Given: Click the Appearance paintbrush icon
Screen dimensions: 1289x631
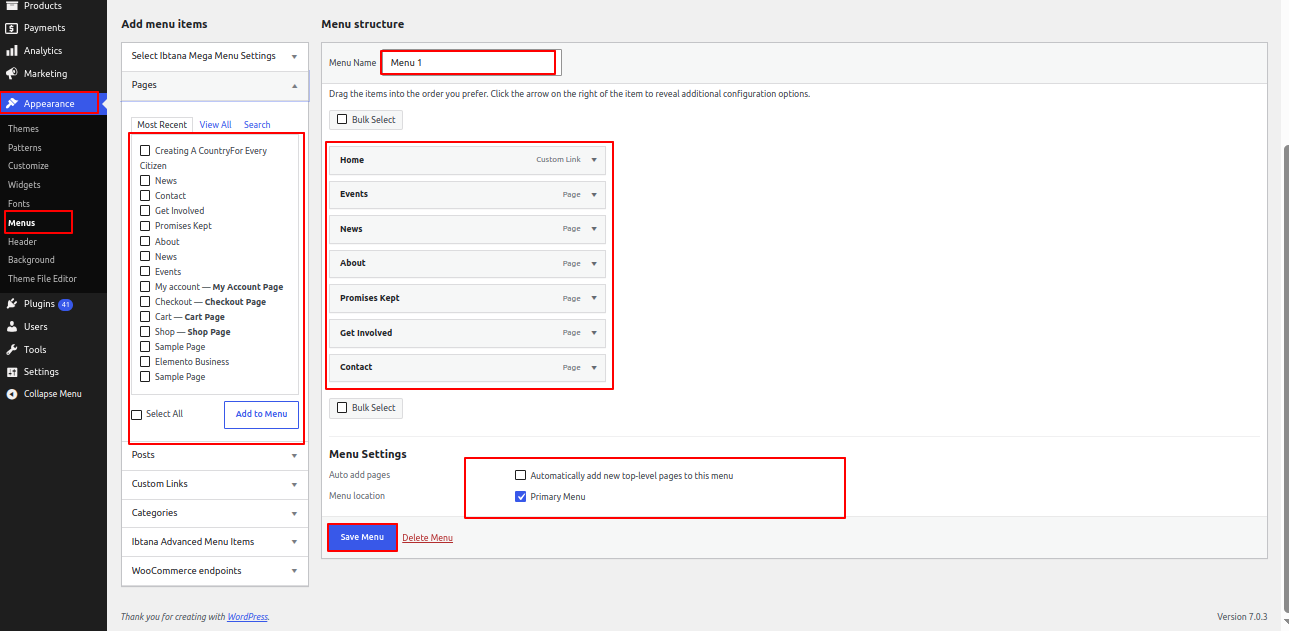Looking at the screenshot, I should tap(12, 103).
